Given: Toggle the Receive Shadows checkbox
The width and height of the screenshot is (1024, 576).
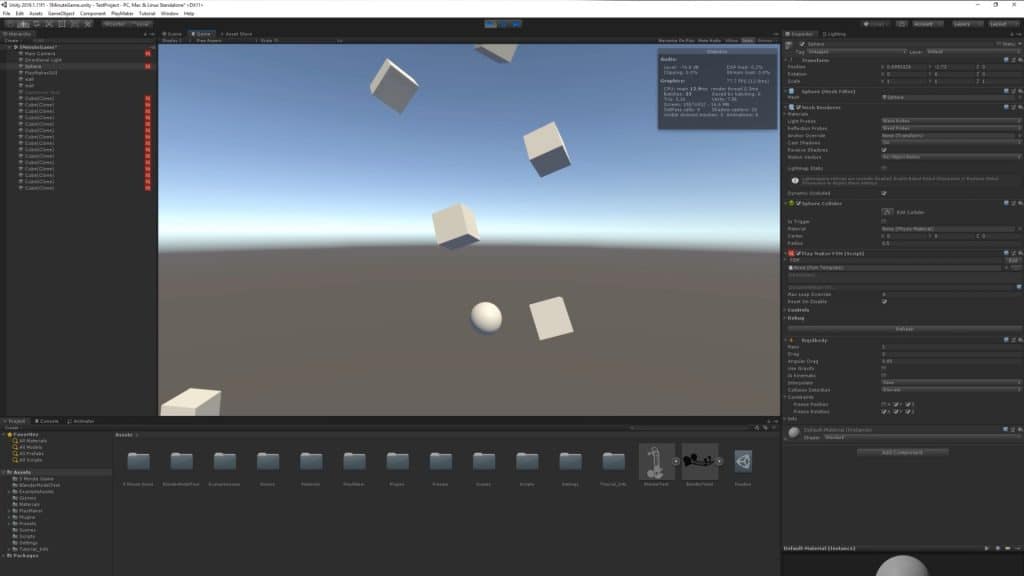Looking at the screenshot, I should [x=884, y=150].
